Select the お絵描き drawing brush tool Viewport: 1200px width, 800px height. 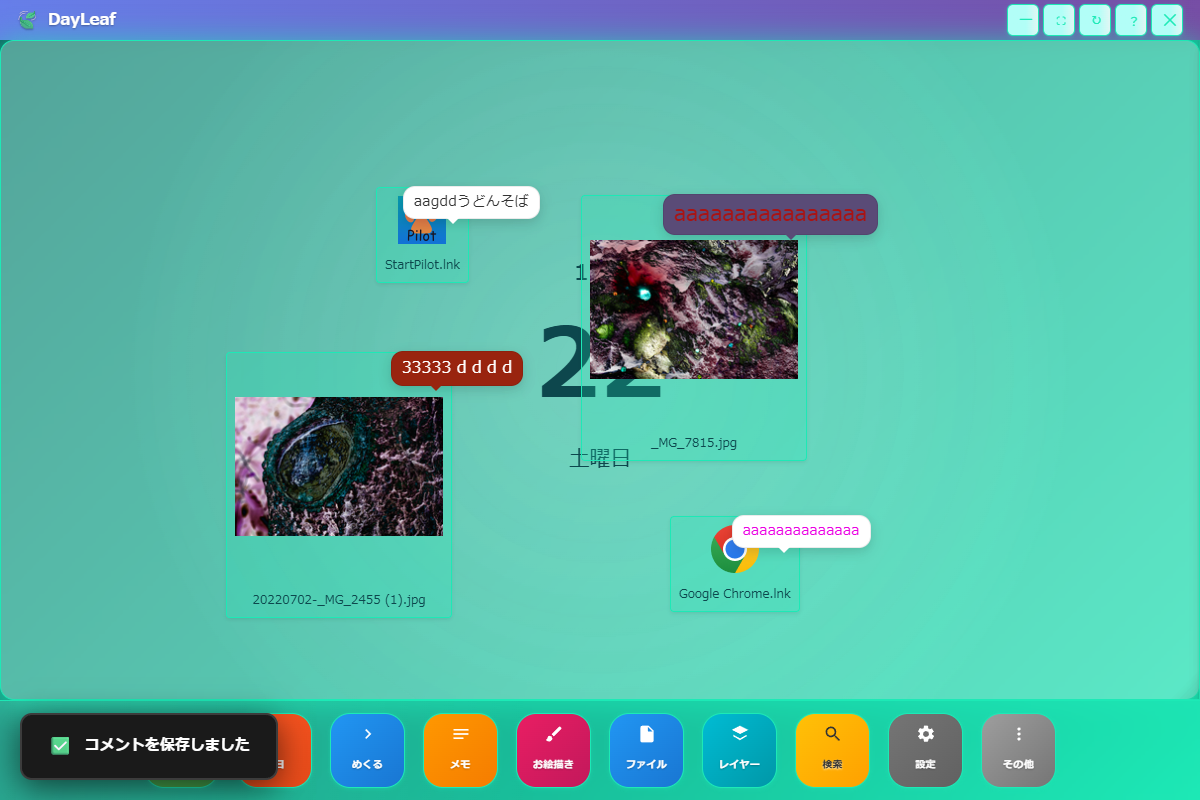553,750
